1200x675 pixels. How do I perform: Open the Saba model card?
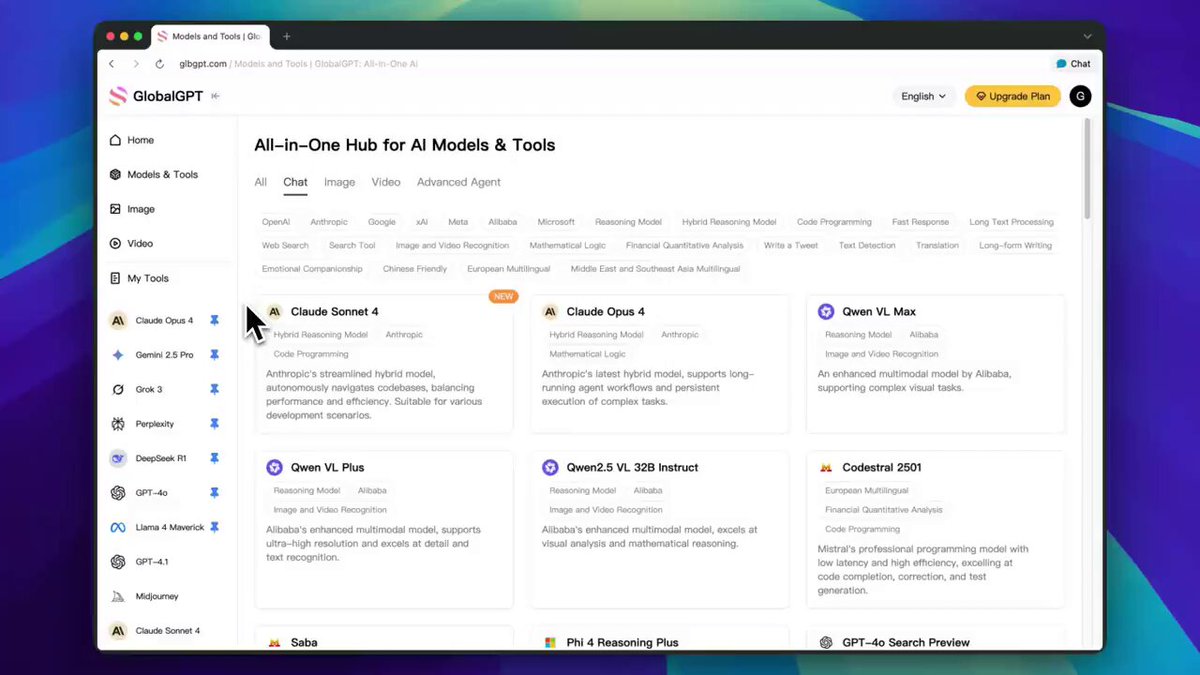[x=384, y=639]
